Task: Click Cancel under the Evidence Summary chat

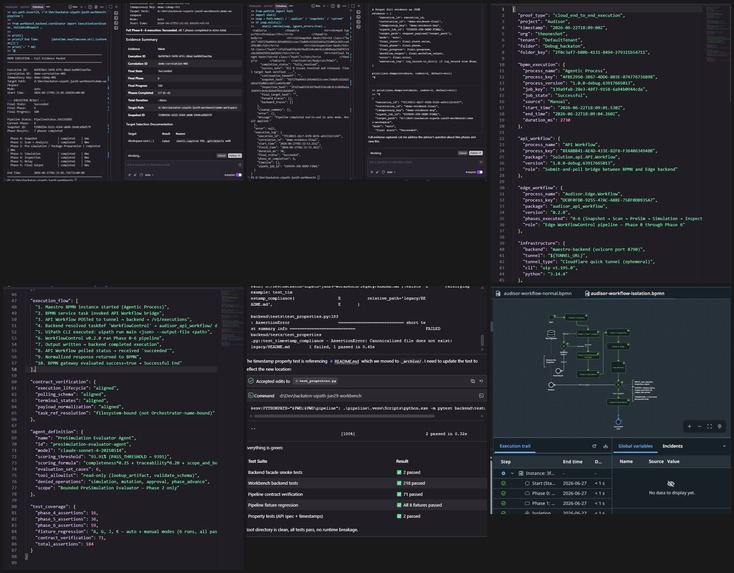Action: click(x=221, y=155)
